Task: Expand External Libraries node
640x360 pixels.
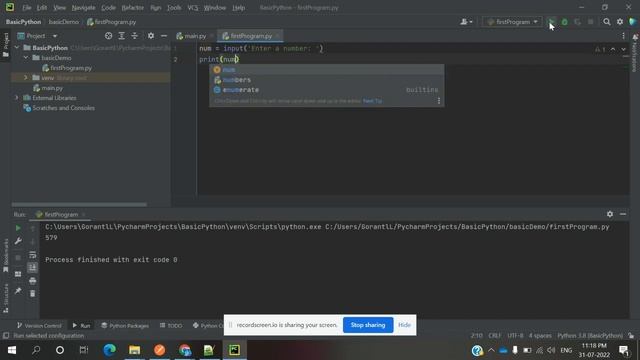Action: (x=17, y=98)
